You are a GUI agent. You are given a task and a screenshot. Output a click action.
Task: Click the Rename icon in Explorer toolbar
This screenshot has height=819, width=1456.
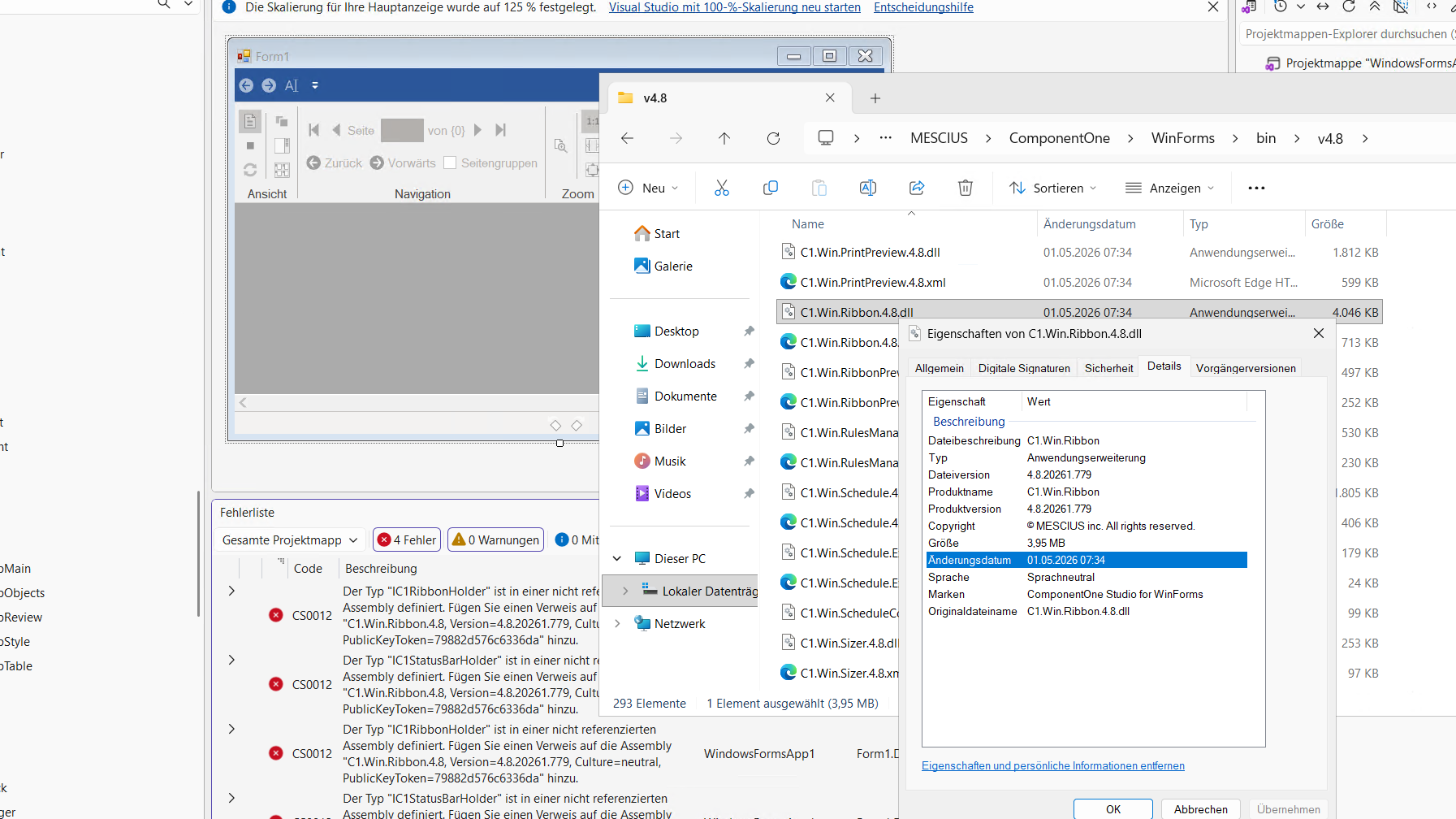coord(868,188)
